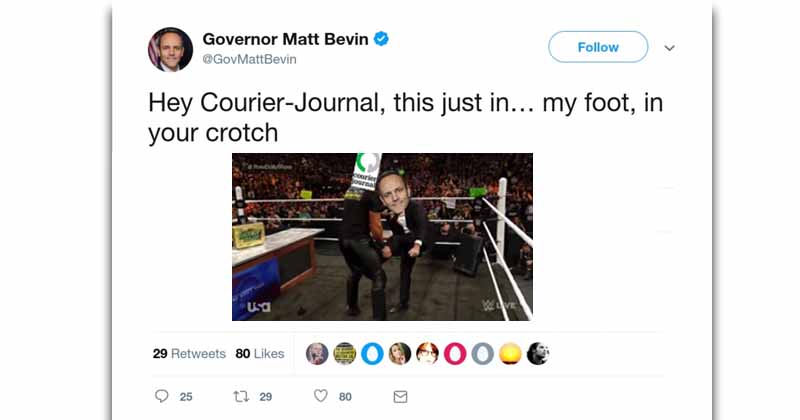This screenshot has height=420, width=800.
Task: Follow Governor Matt Bevin
Action: coord(598,47)
